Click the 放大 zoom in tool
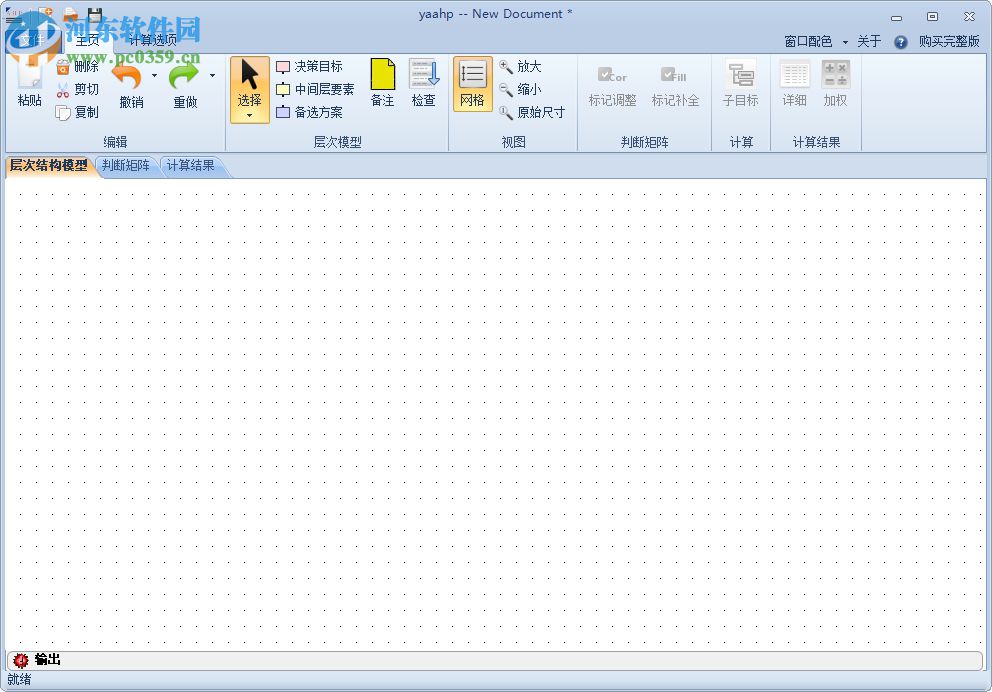This screenshot has height=692, width=992. [x=522, y=66]
